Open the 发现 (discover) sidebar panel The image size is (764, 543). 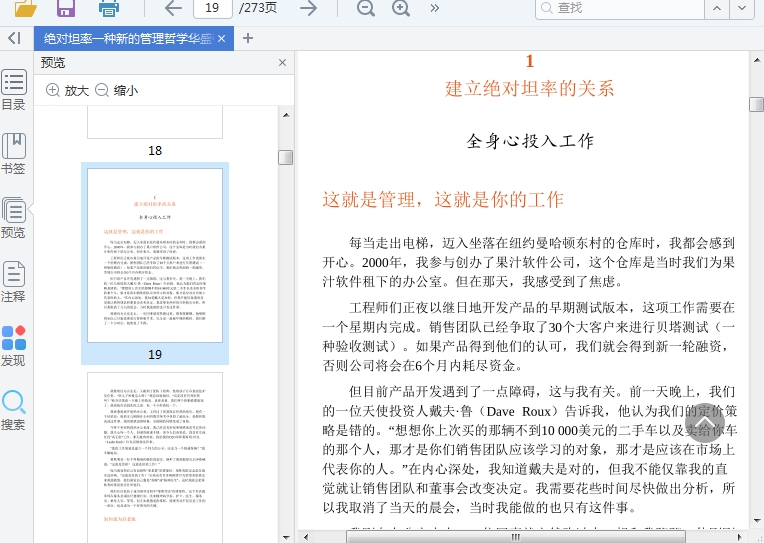(14, 346)
